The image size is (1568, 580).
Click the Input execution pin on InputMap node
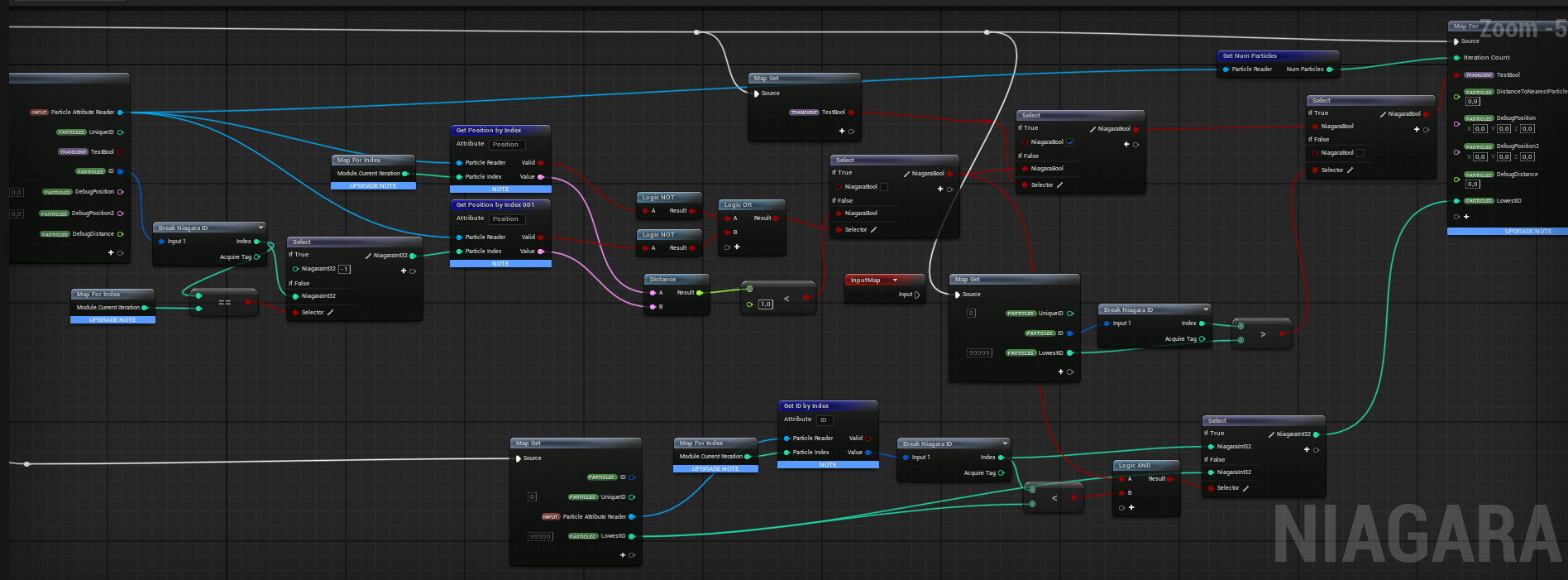point(917,295)
